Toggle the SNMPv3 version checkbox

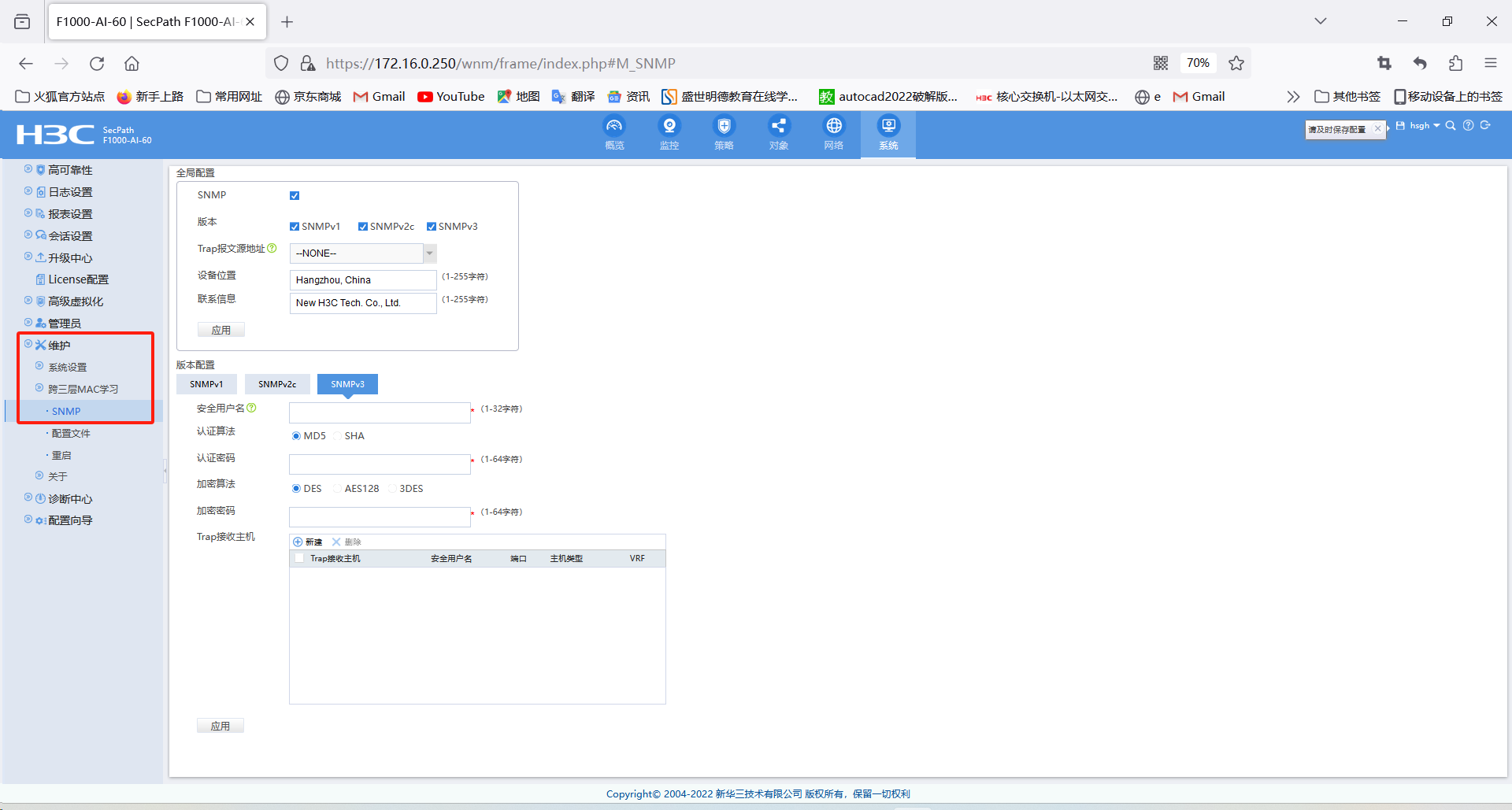click(x=432, y=227)
